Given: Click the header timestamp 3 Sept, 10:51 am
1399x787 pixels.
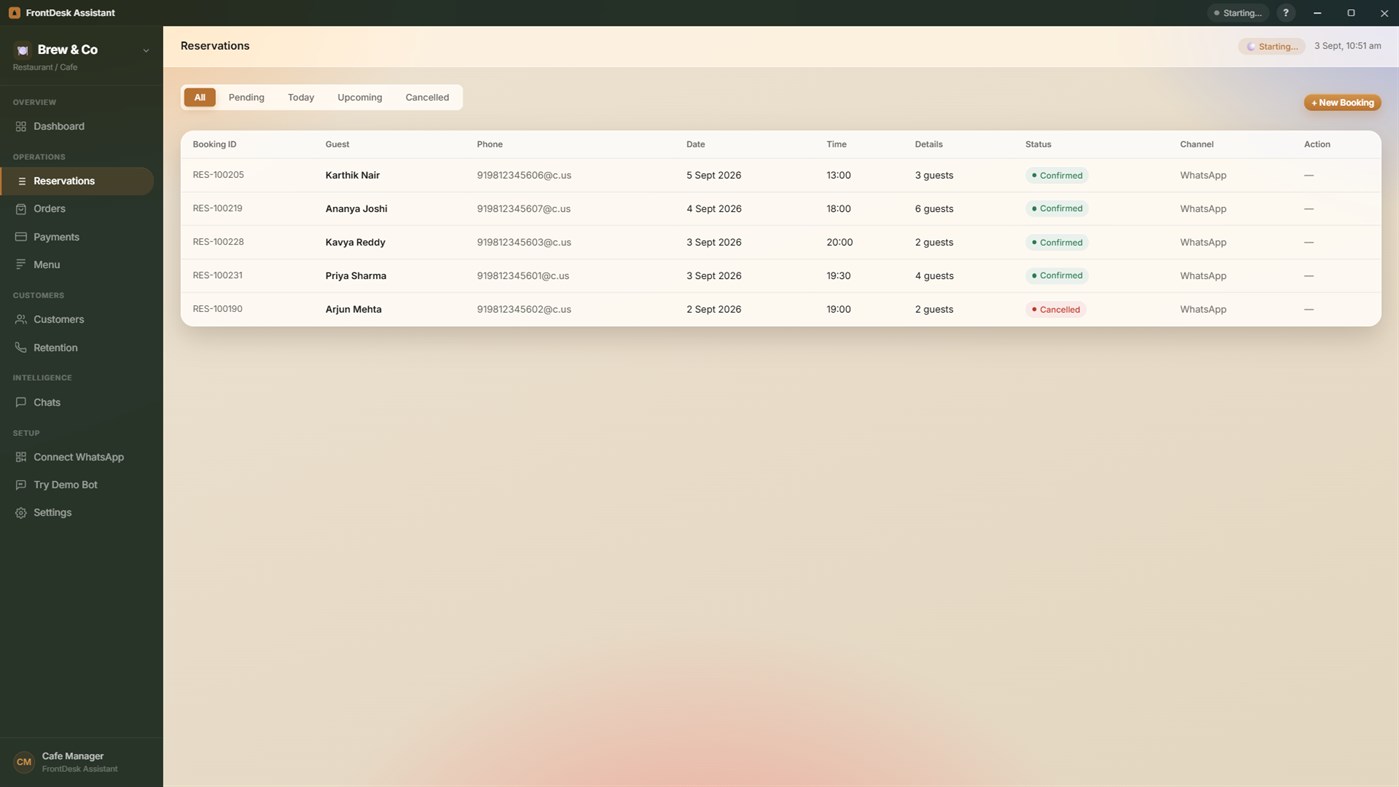Looking at the screenshot, I should pyautogui.click(x=1348, y=46).
